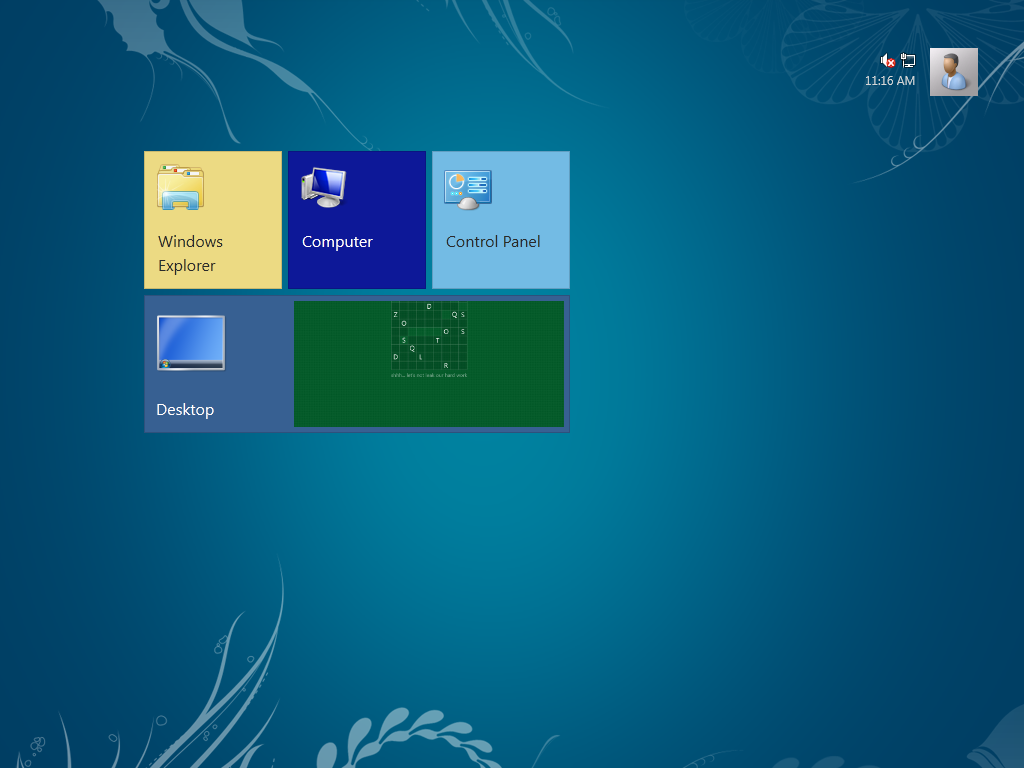Click the Computer monitor icon

click(x=324, y=187)
